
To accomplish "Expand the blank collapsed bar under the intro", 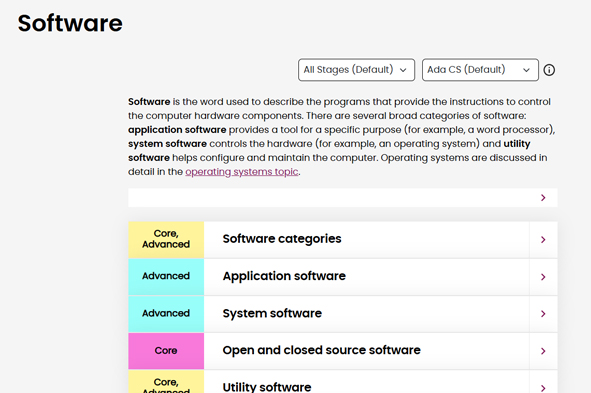I will click(343, 198).
